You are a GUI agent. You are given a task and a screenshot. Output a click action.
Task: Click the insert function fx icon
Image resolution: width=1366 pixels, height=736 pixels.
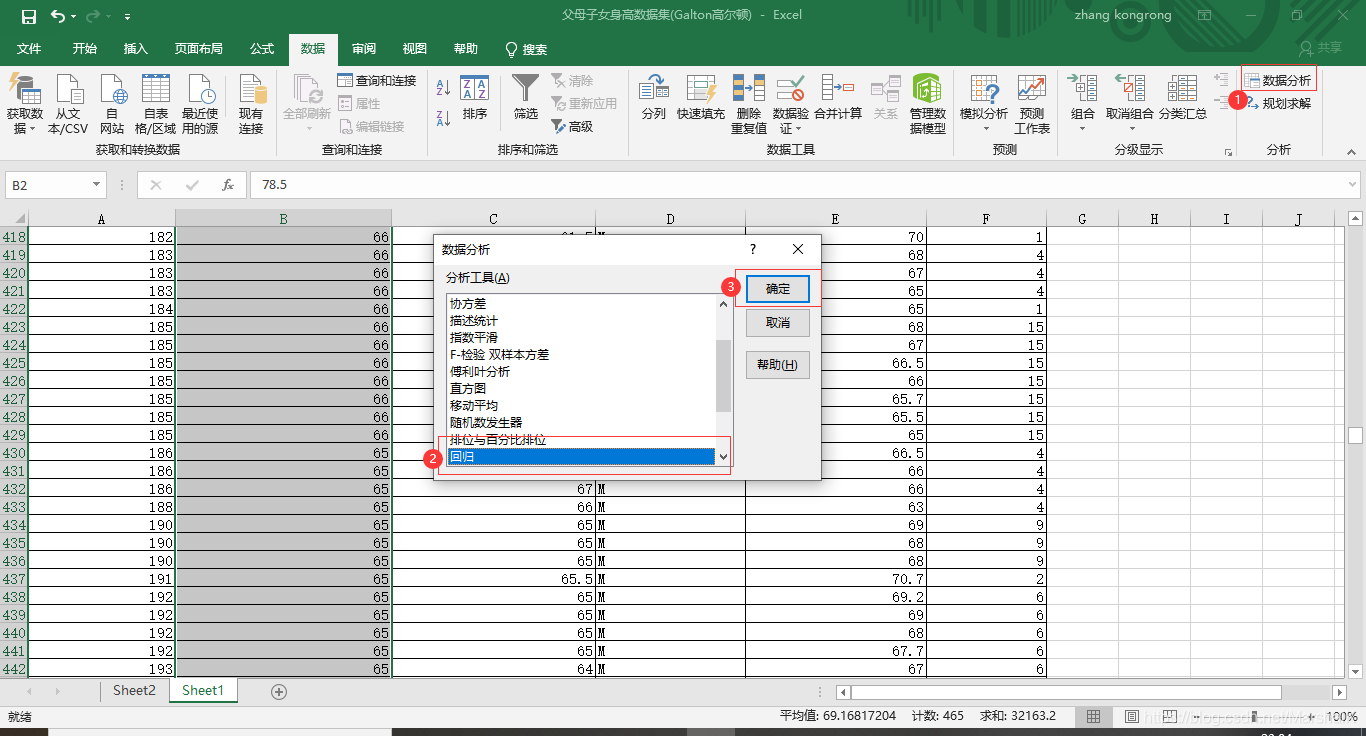228,185
